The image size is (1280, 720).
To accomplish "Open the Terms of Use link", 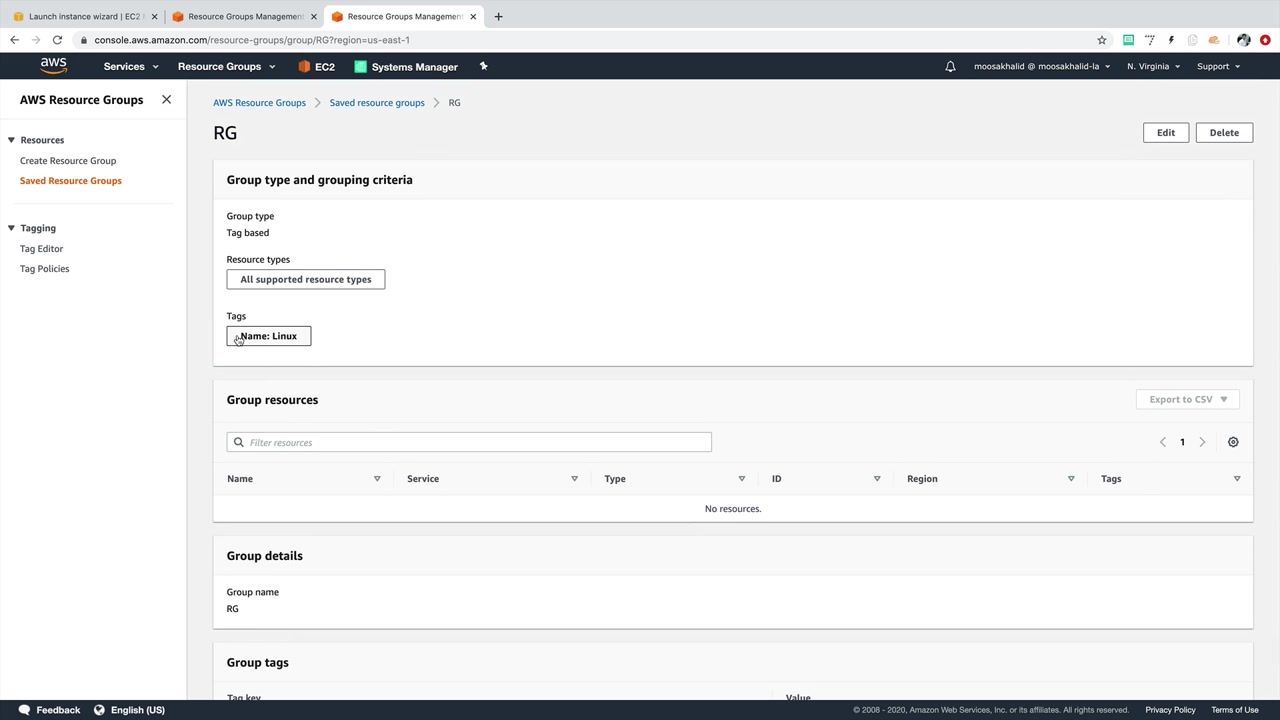I will [1235, 710].
